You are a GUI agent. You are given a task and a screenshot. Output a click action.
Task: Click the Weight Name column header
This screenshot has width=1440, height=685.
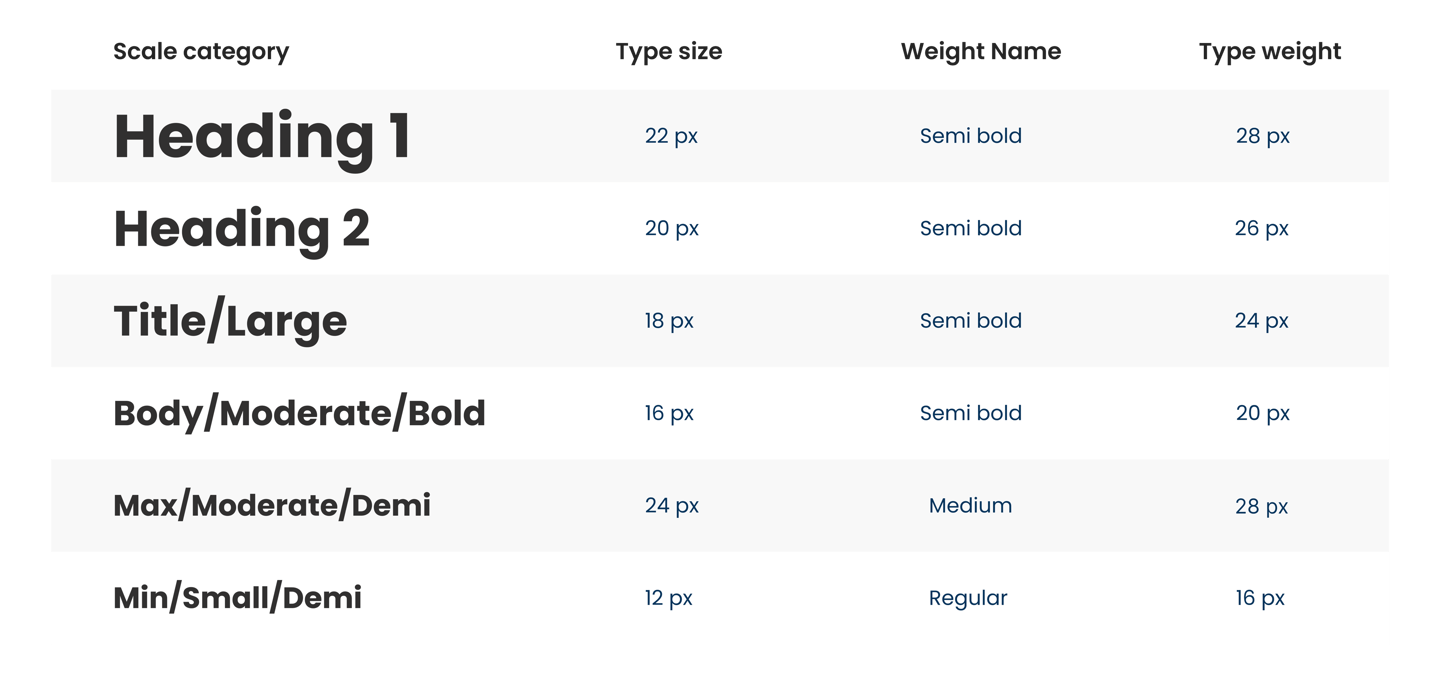coord(981,52)
